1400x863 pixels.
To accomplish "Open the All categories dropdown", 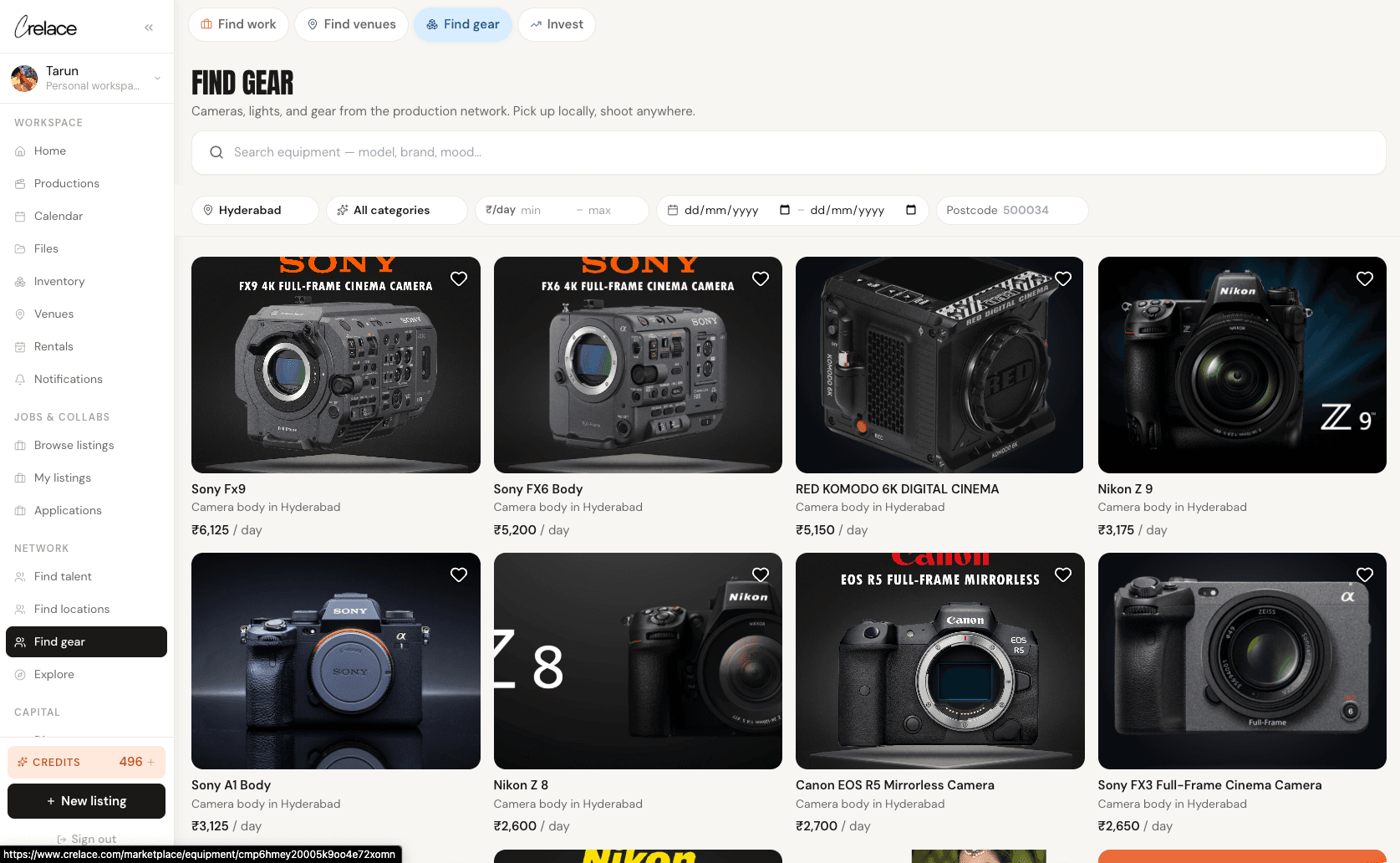I will click(x=397, y=210).
